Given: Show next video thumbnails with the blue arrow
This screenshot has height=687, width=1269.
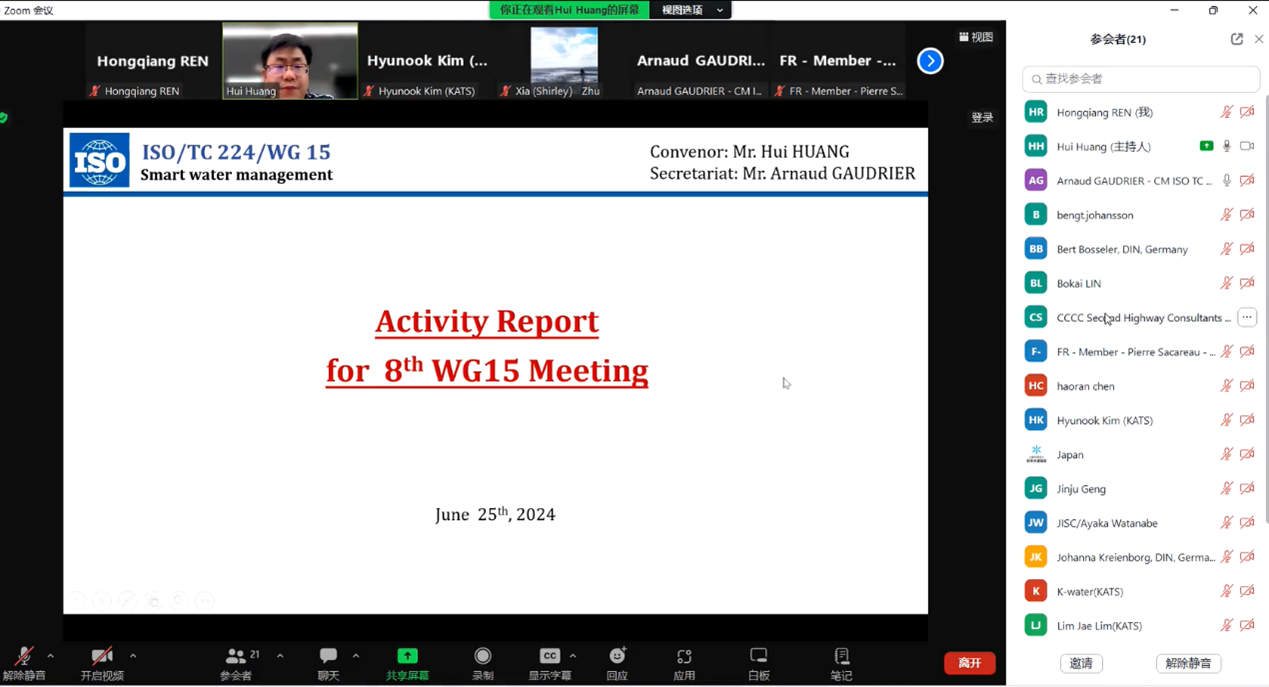Looking at the screenshot, I should coord(930,61).
